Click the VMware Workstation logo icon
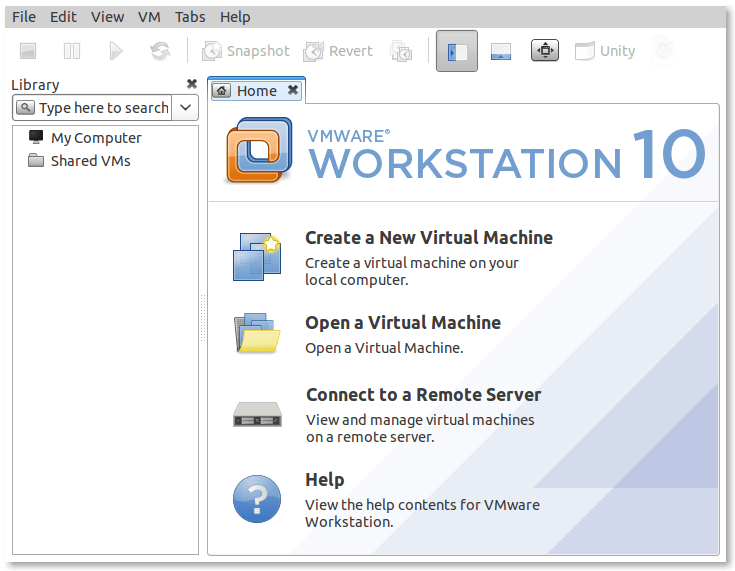The width and height of the screenshot is (735, 571). click(260, 150)
